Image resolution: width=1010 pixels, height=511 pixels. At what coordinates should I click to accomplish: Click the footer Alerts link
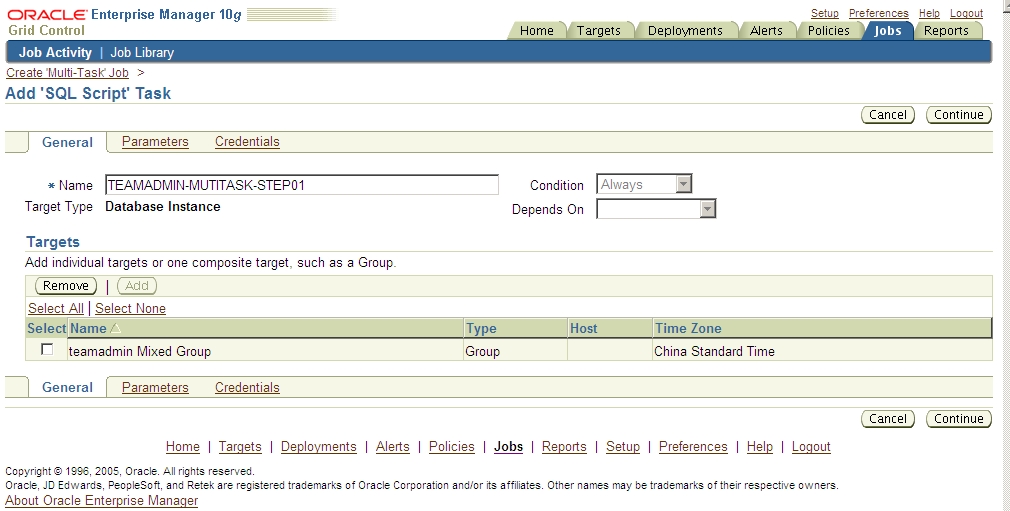point(392,447)
